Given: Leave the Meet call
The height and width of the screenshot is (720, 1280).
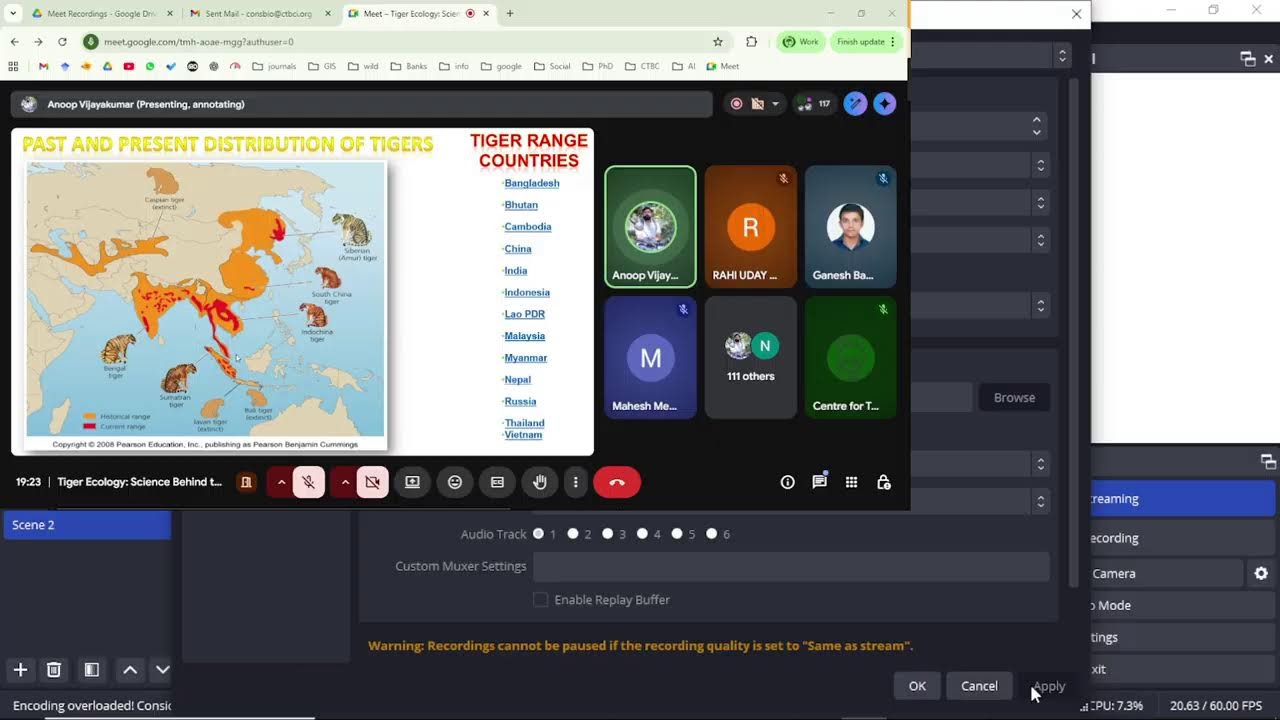Looking at the screenshot, I should point(617,482).
